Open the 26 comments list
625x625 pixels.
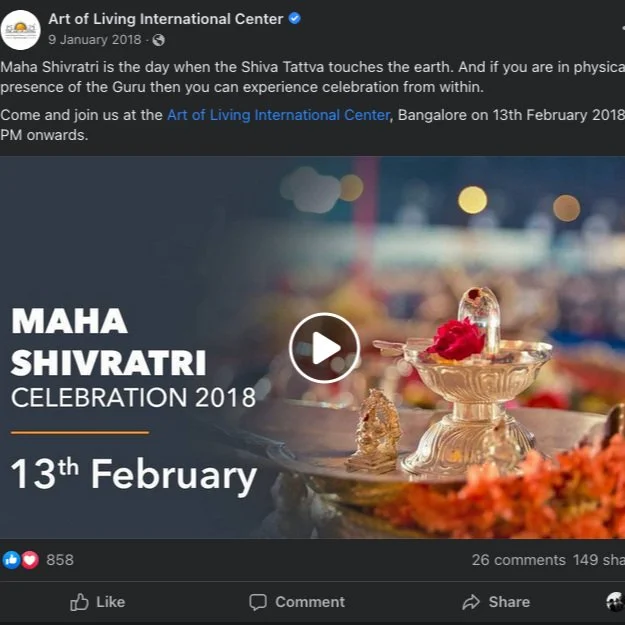click(x=519, y=560)
